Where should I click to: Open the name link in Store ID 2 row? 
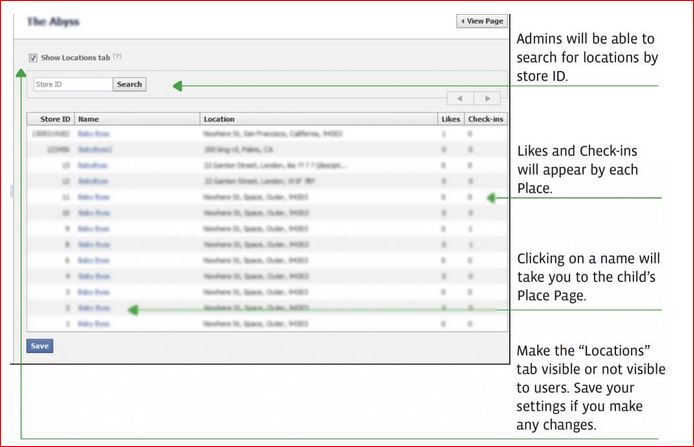point(94,308)
